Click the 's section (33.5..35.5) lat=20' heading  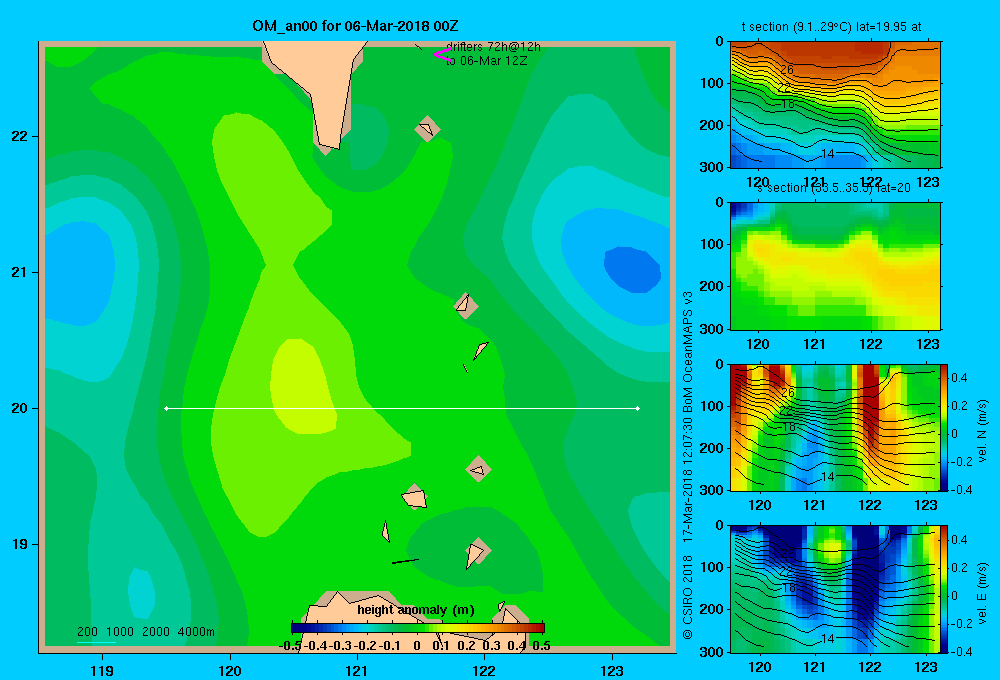(x=834, y=188)
